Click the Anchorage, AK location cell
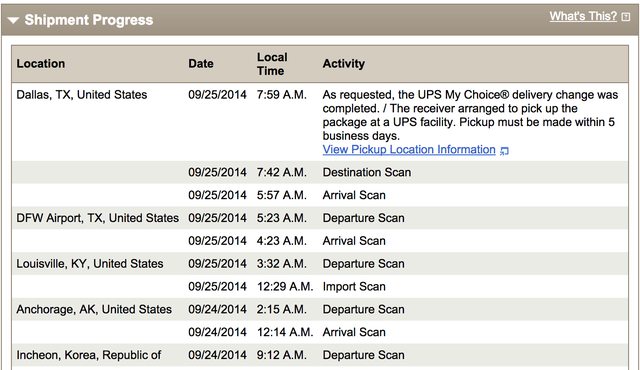This screenshot has height=370, width=640. pyautogui.click(x=94, y=309)
